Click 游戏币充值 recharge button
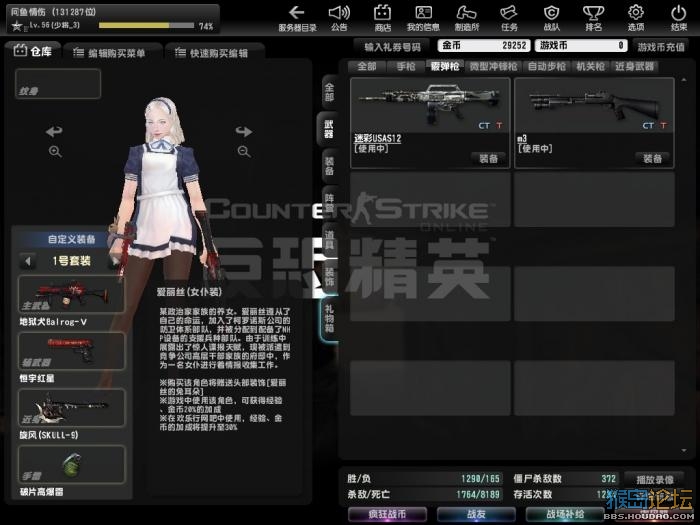The width and height of the screenshot is (700, 525). [661, 46]
